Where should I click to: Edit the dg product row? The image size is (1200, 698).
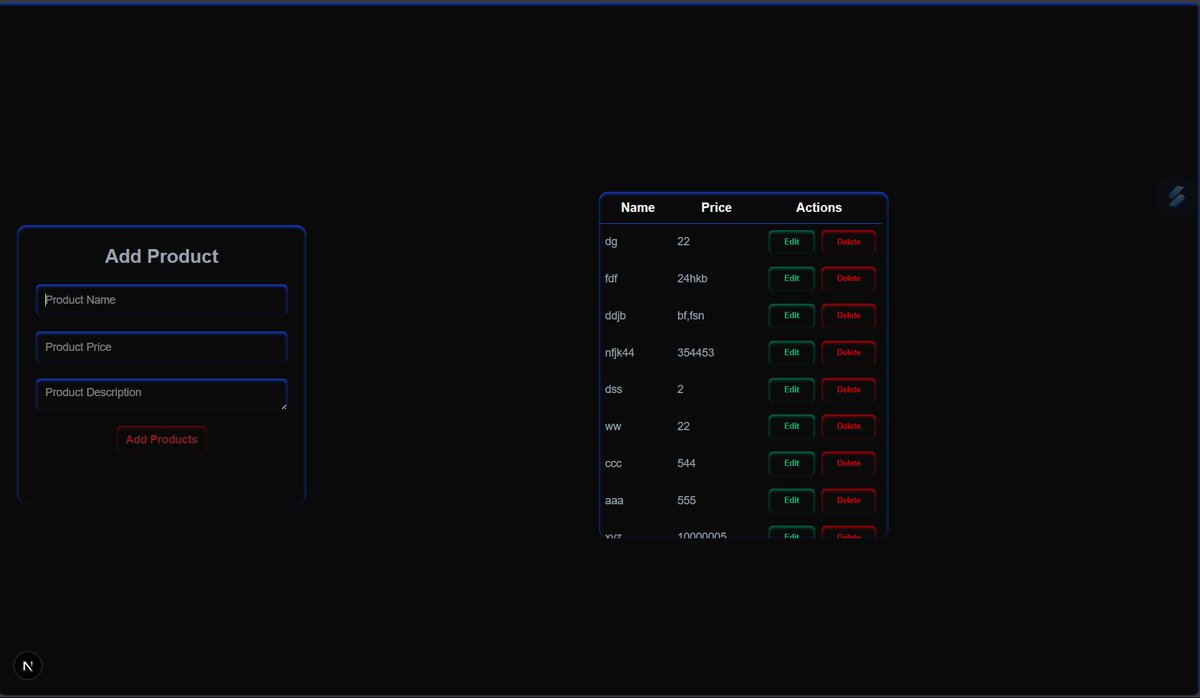792,242
